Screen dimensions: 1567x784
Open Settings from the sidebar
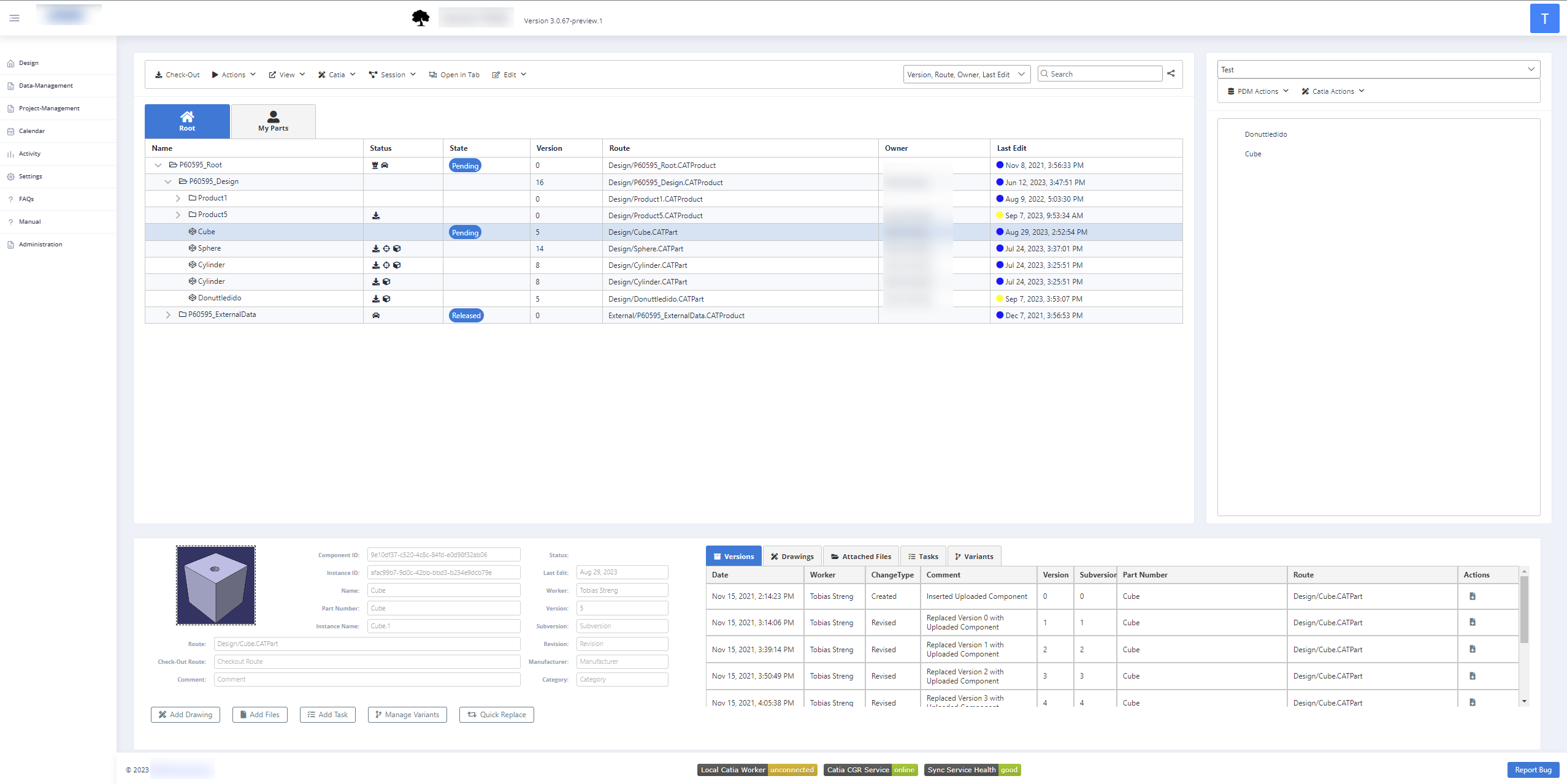[30, 177]
